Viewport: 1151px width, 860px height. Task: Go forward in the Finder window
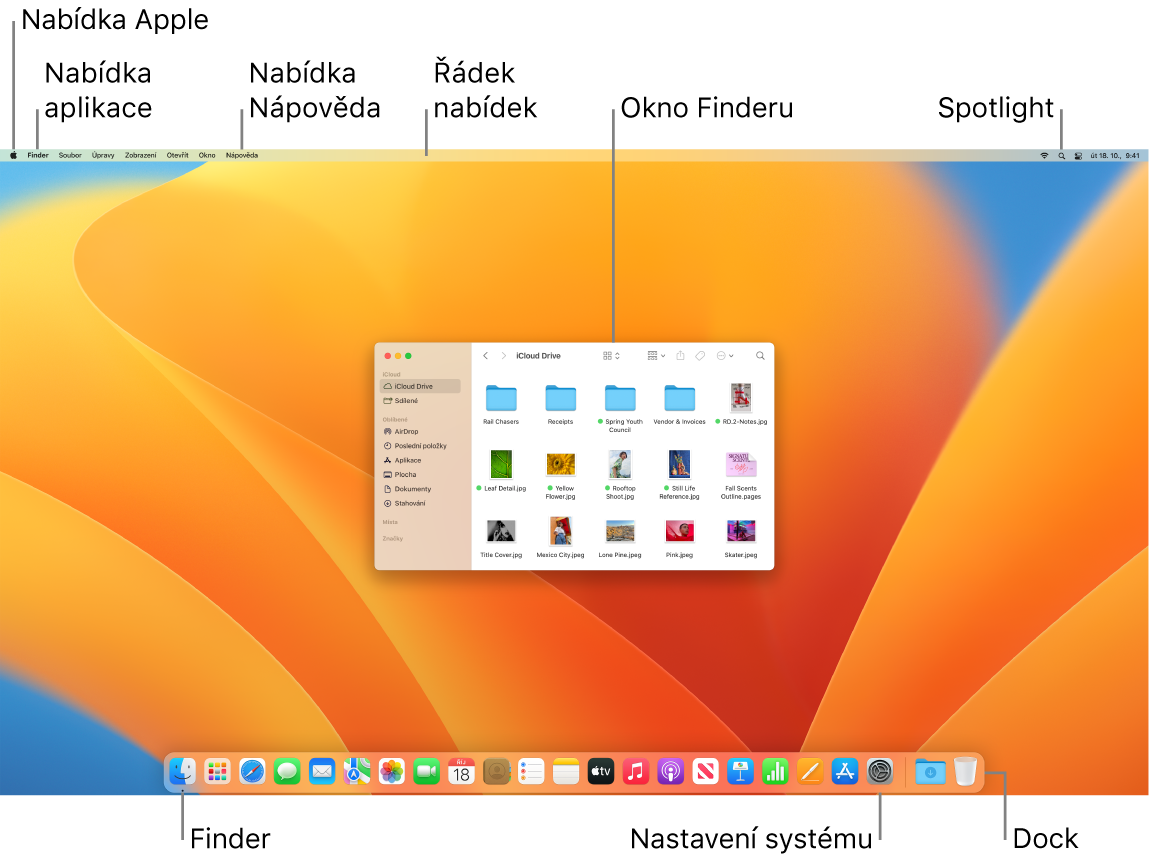(504, 356)
